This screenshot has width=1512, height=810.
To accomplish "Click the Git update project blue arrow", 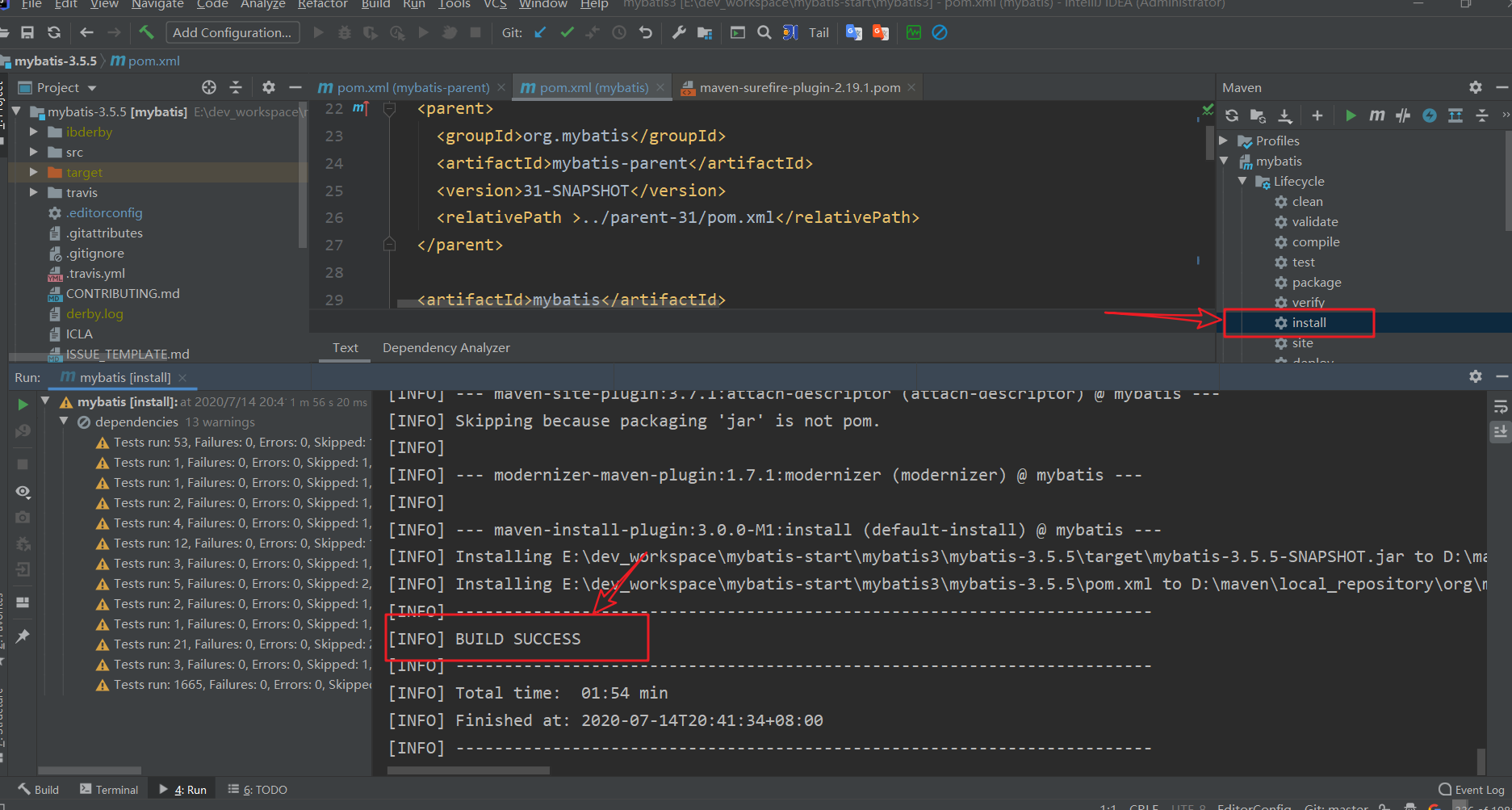I will (540, 33).
